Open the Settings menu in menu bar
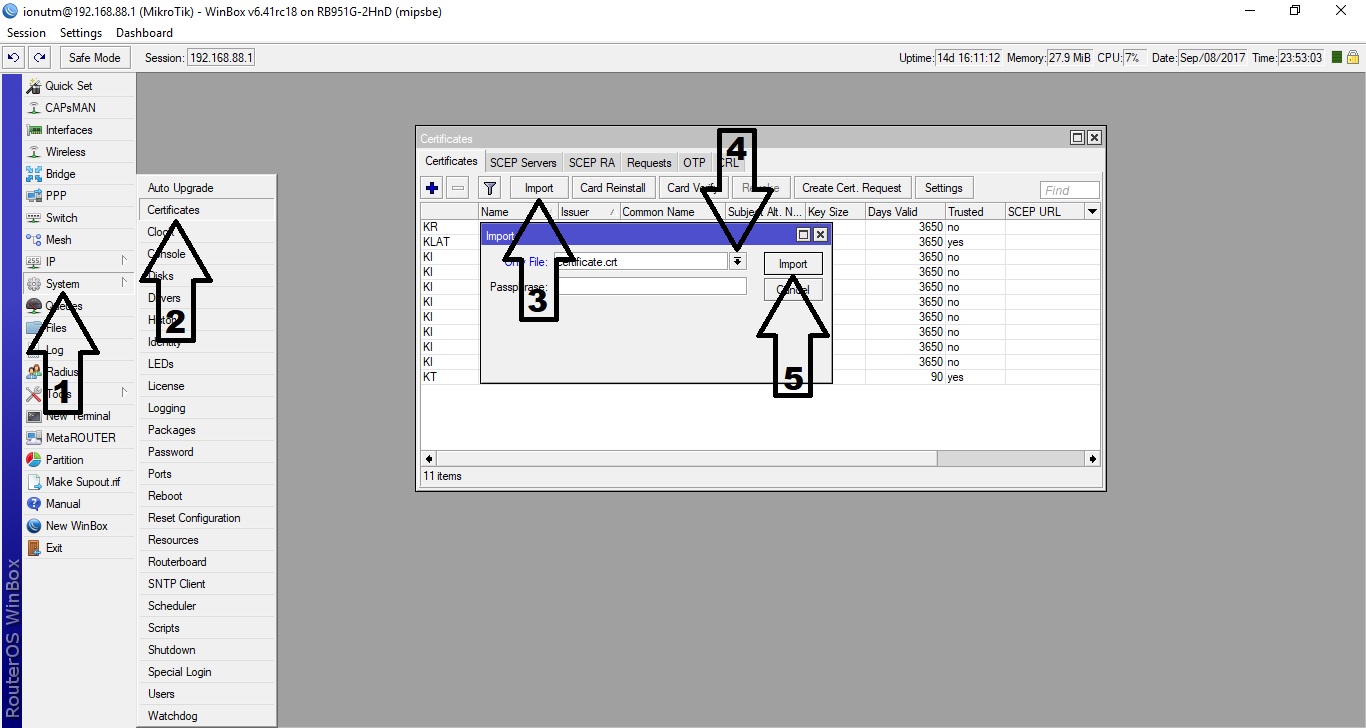This screenshot has width=1366, height=728. tap(81, 33)
